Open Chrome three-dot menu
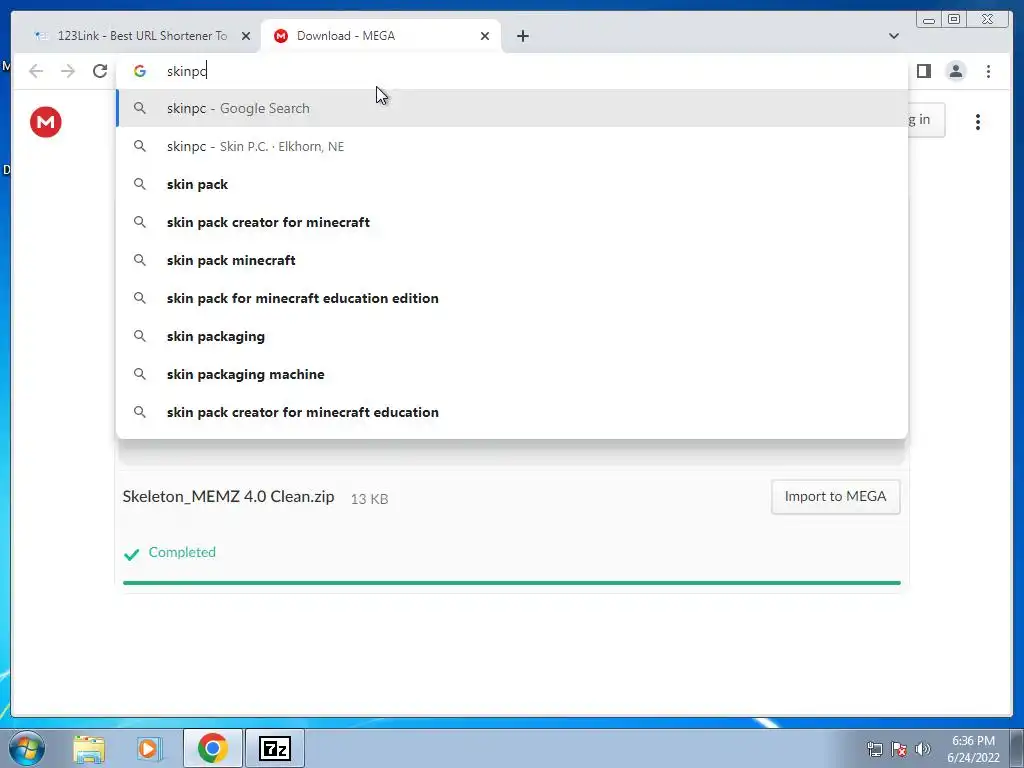1024x768 pixels. pyautogui.click(x=989, y=71)
